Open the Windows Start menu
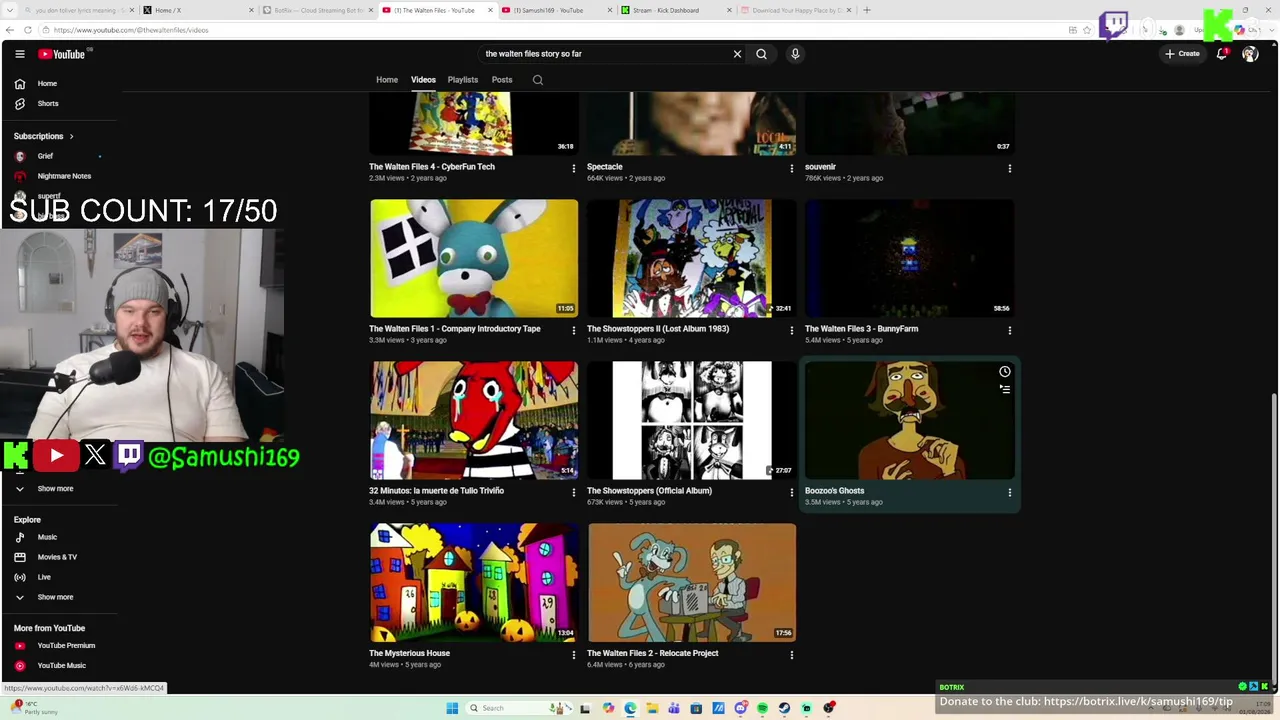1280x720 pixels. (452, 708)
